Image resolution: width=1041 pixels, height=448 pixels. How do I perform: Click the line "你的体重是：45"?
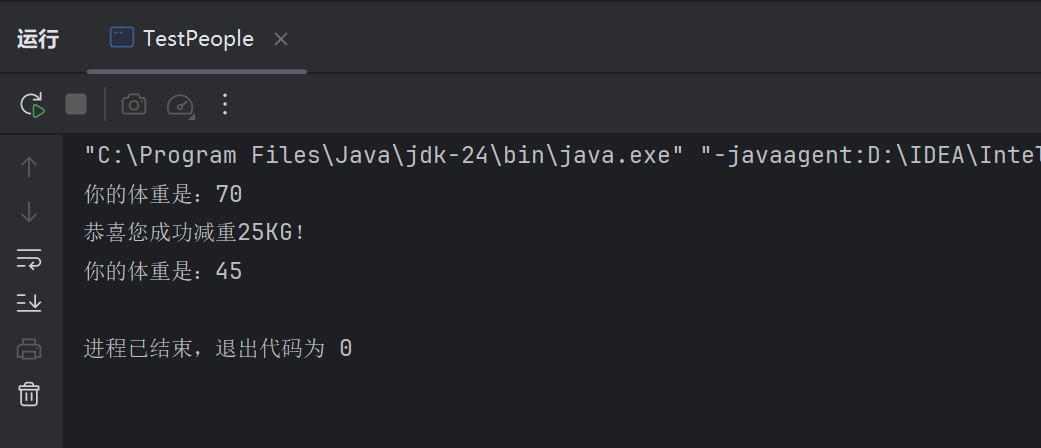[164, 271]
